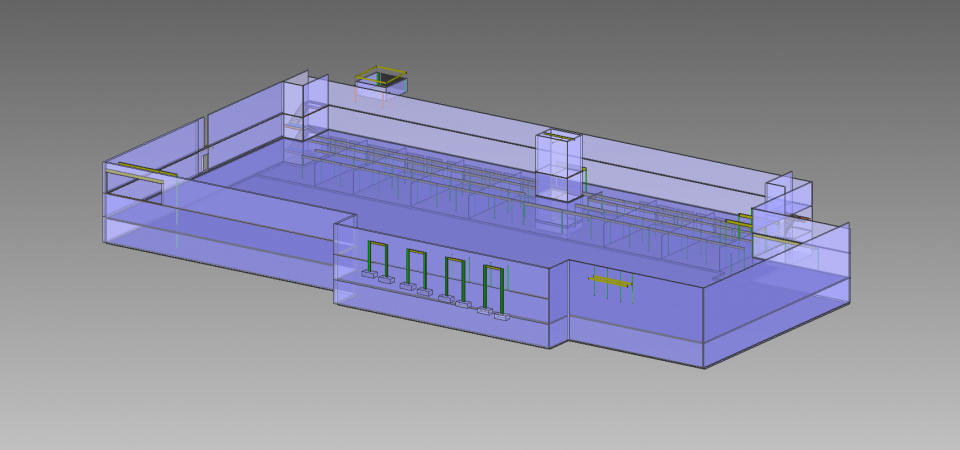The height and width of the screenshot is (450, 960).
Task: Select the yellow-framed rooftop box
Action: [383, 81]
